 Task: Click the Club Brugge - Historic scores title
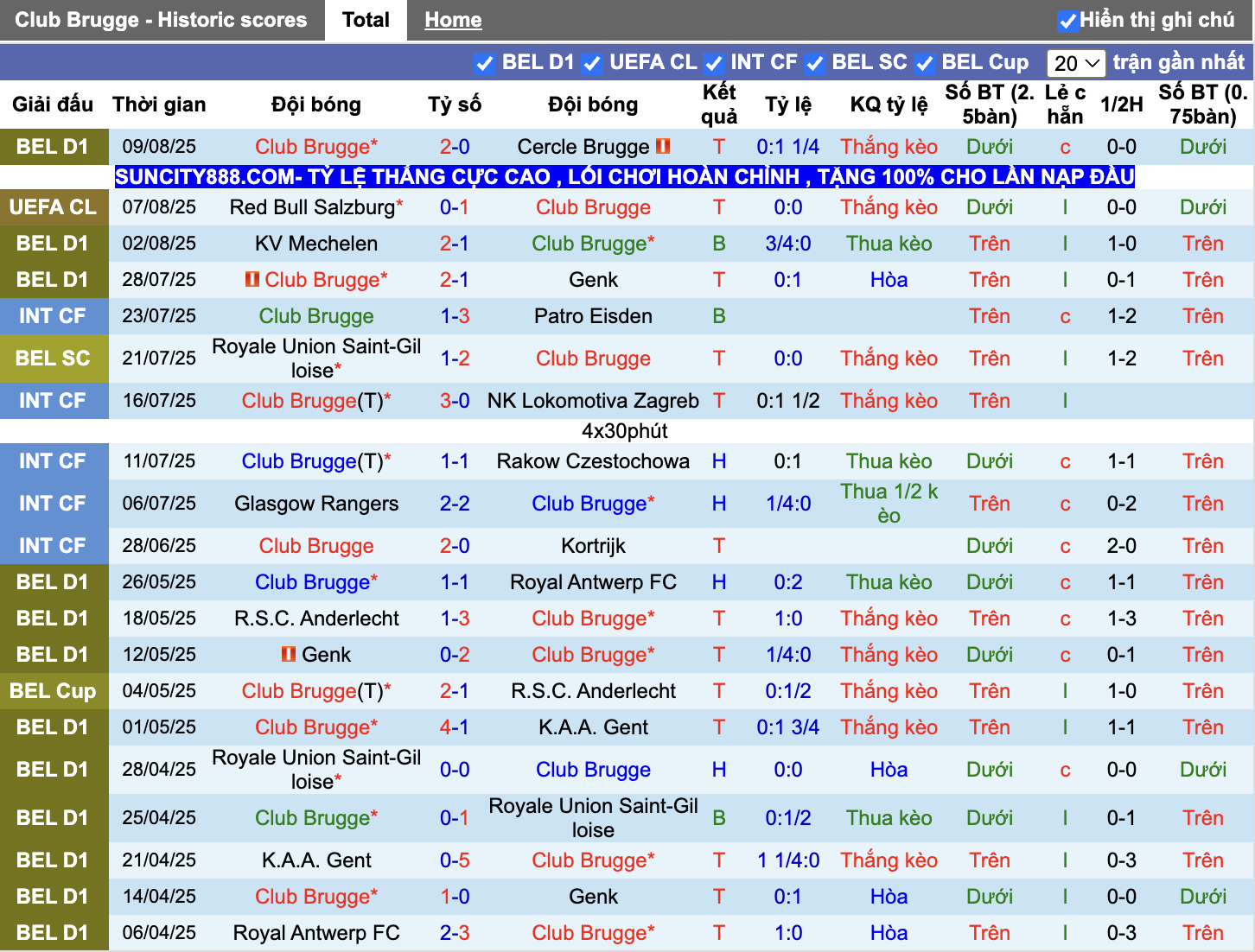tap(161, 20)
